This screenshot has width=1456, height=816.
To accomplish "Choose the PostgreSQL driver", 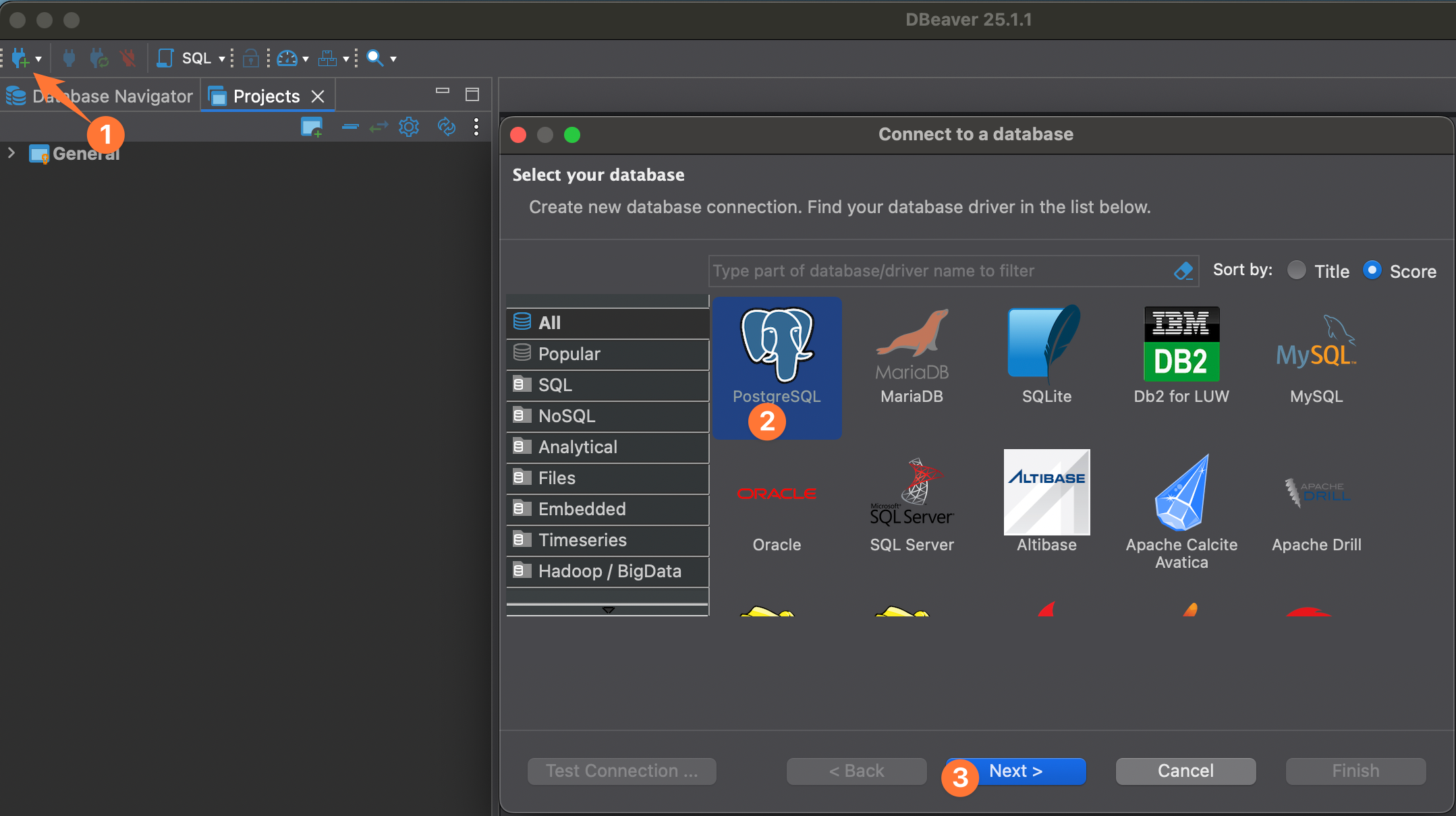I will coord(777,368).
